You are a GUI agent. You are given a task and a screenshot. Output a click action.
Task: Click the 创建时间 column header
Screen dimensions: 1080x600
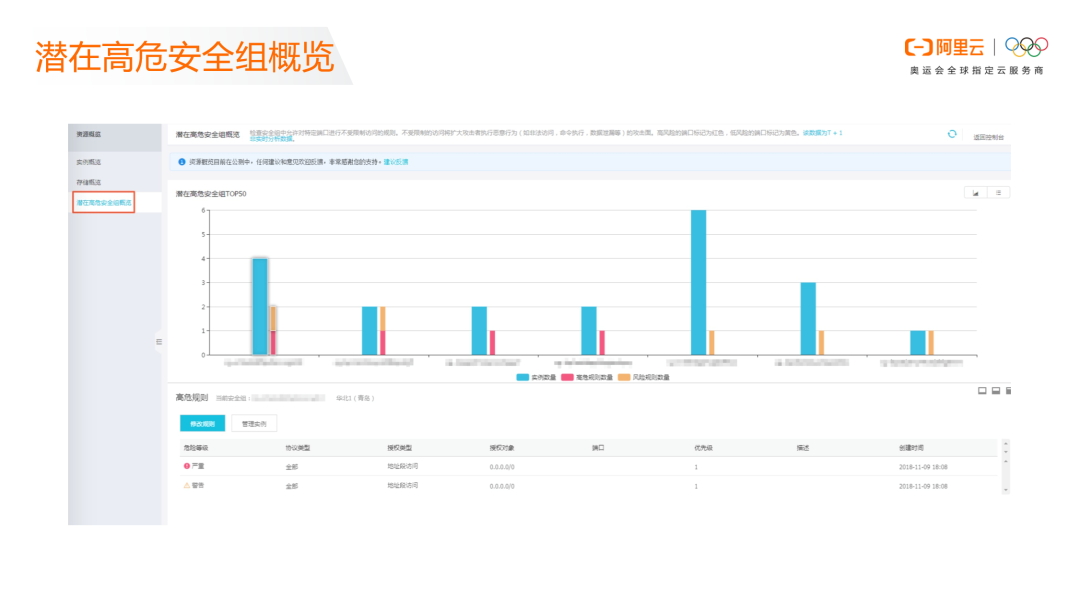(911, 448)
